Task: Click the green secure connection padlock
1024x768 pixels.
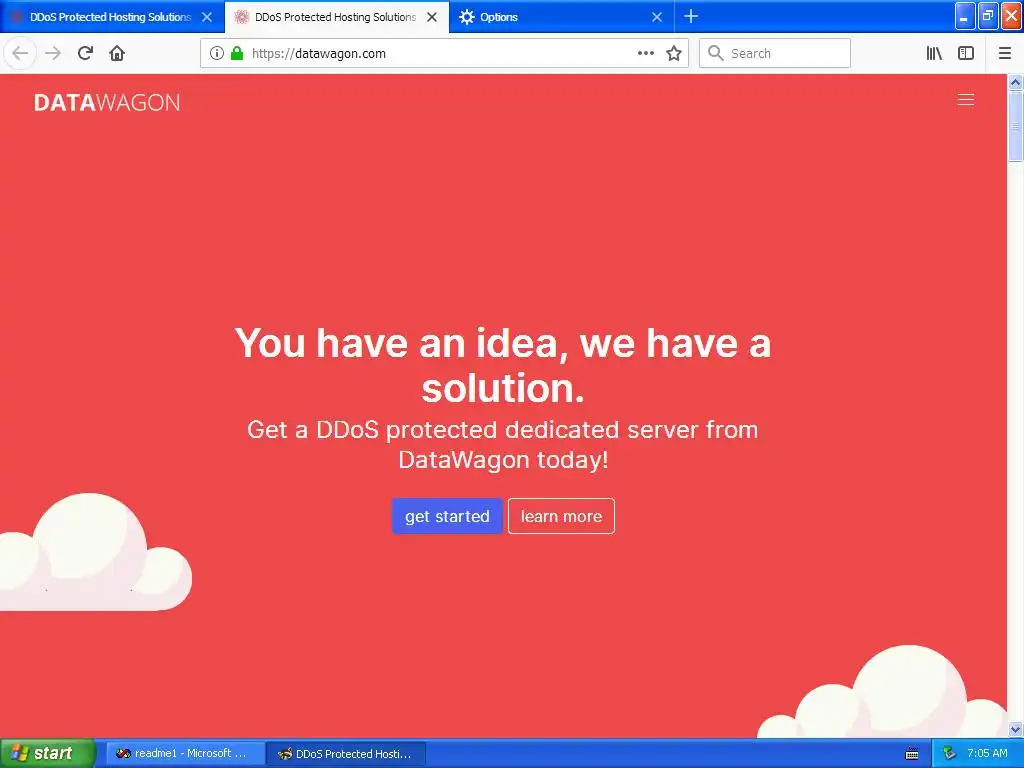Action: (237, 53)
